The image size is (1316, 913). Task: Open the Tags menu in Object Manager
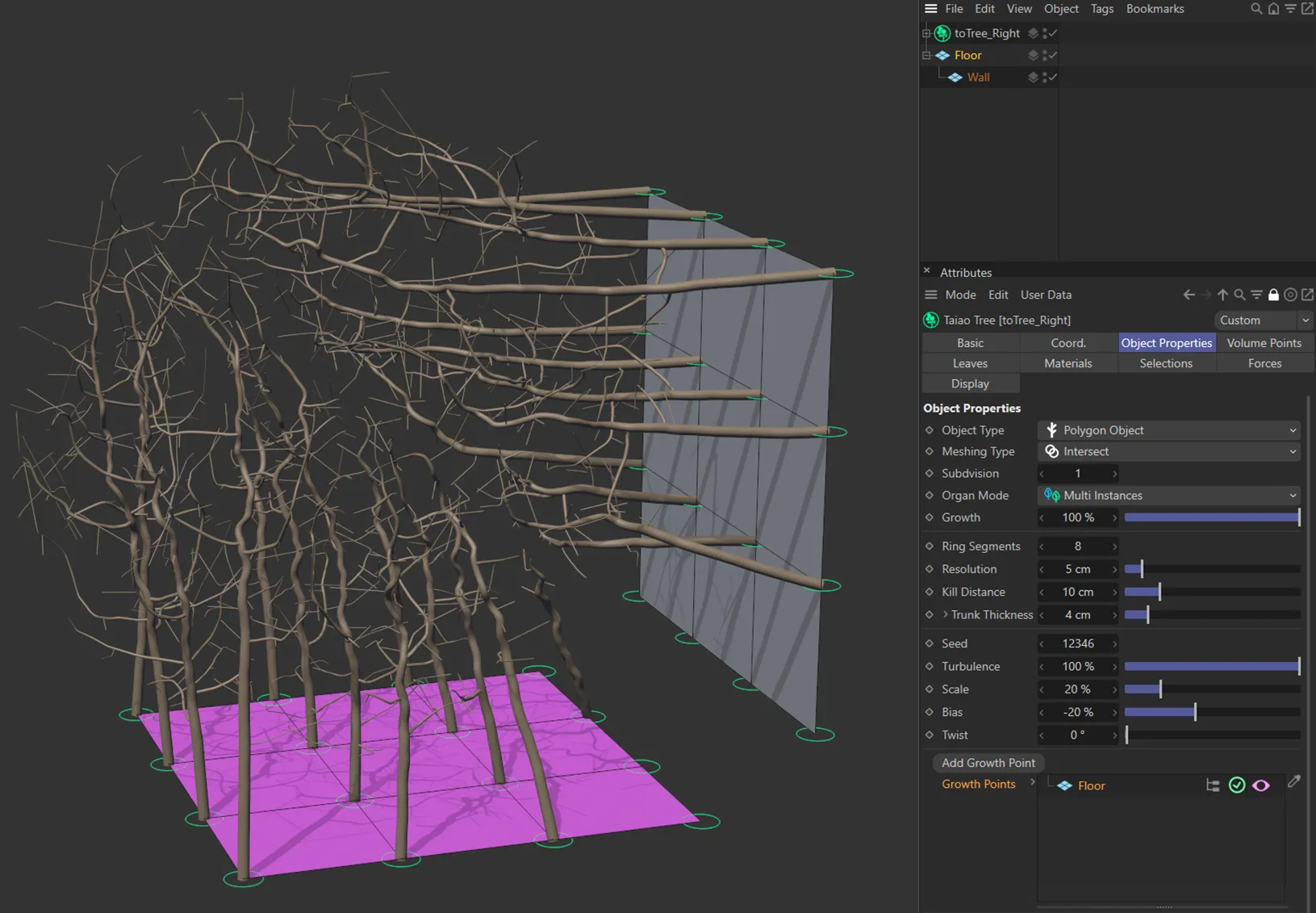point(1101,9)
